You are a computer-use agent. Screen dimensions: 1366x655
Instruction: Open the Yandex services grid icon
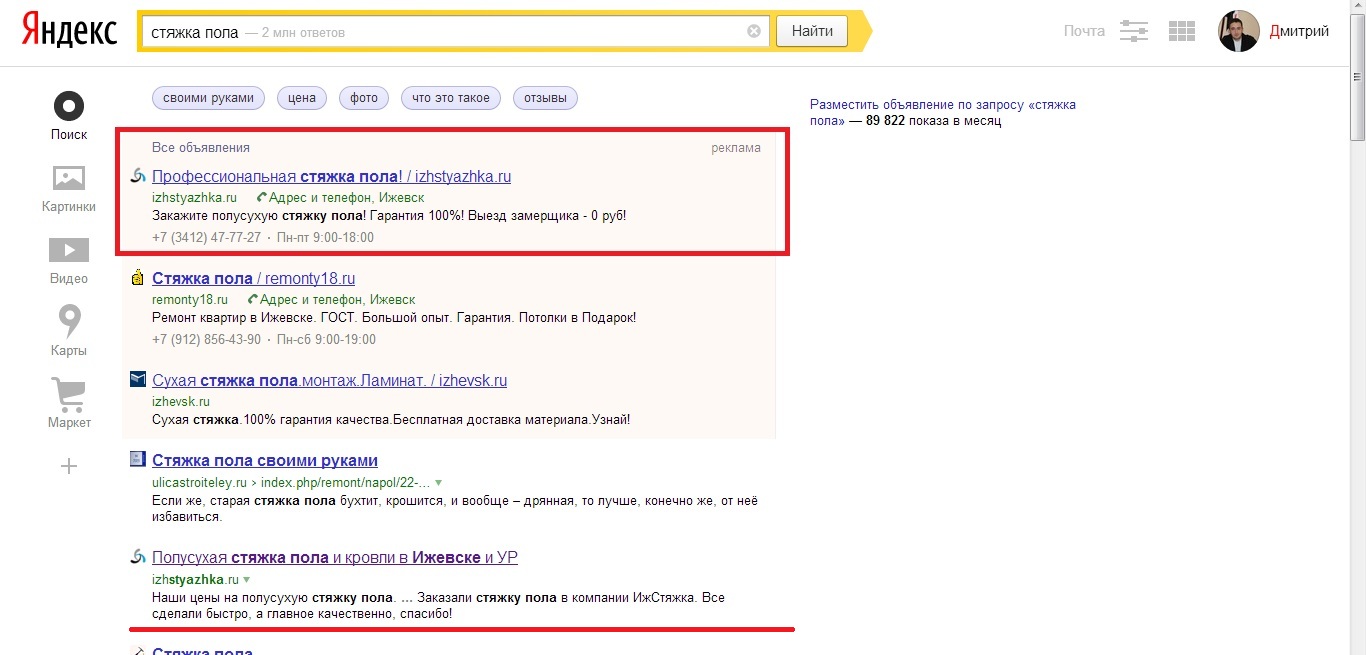(x=1182, y=31)
